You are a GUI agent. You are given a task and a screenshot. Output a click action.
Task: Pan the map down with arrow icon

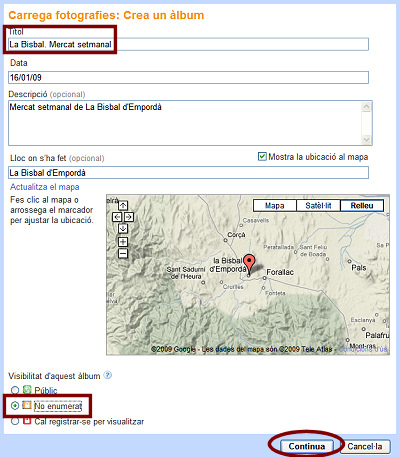click(123, 229)
